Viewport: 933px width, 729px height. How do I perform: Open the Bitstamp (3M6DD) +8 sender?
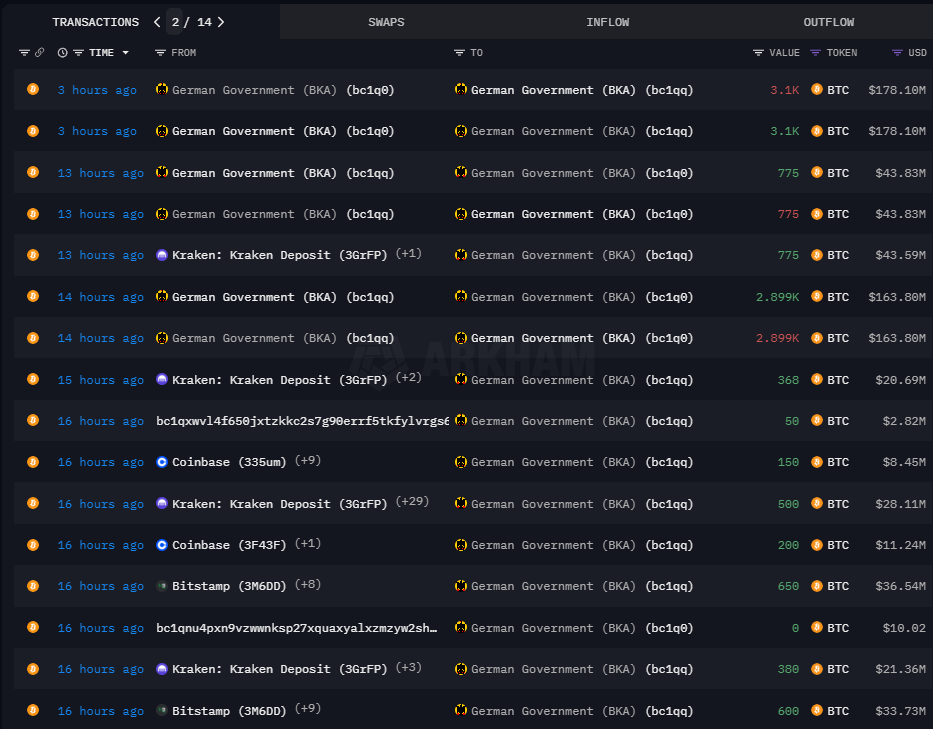pyautogui.click(x=228, y=586)
